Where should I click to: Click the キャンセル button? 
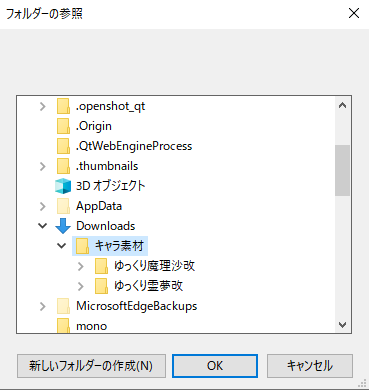pos(310,366)
